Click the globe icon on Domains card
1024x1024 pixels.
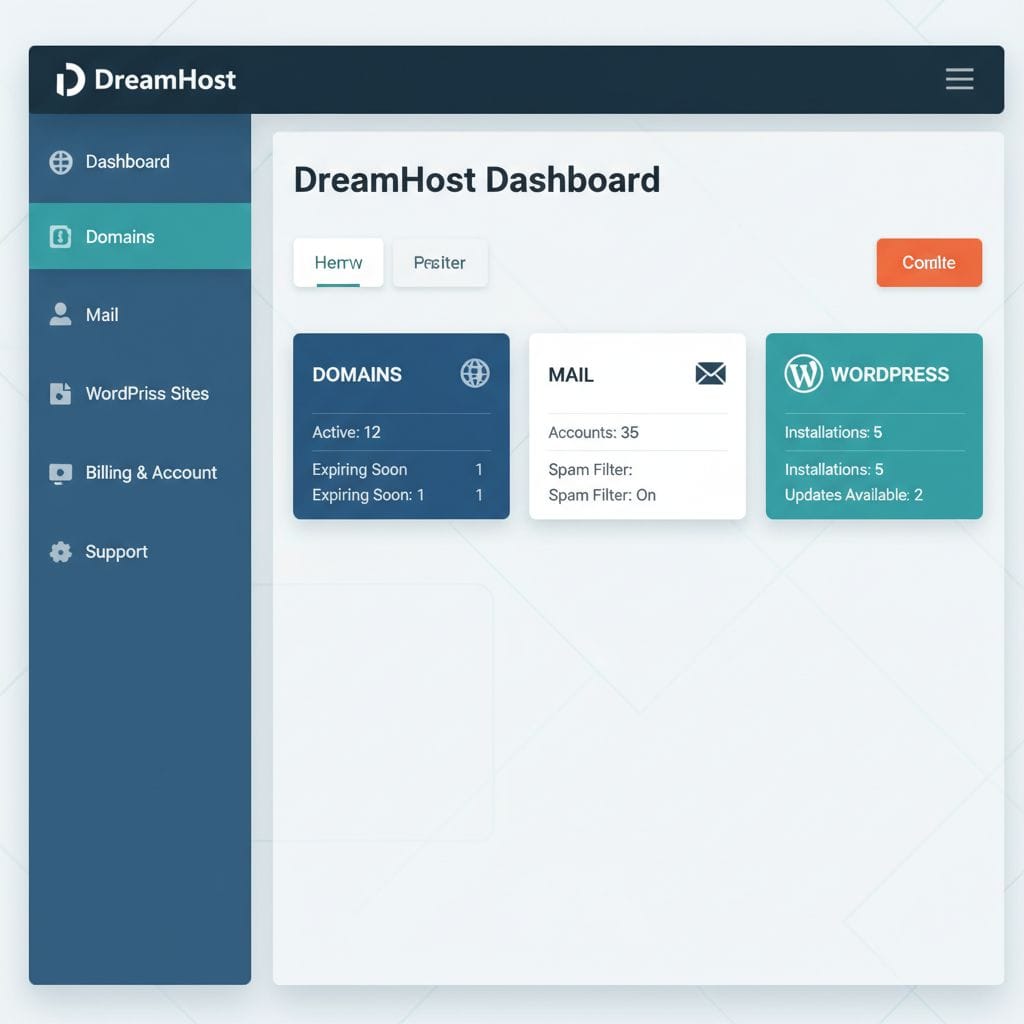click(475, 374)
